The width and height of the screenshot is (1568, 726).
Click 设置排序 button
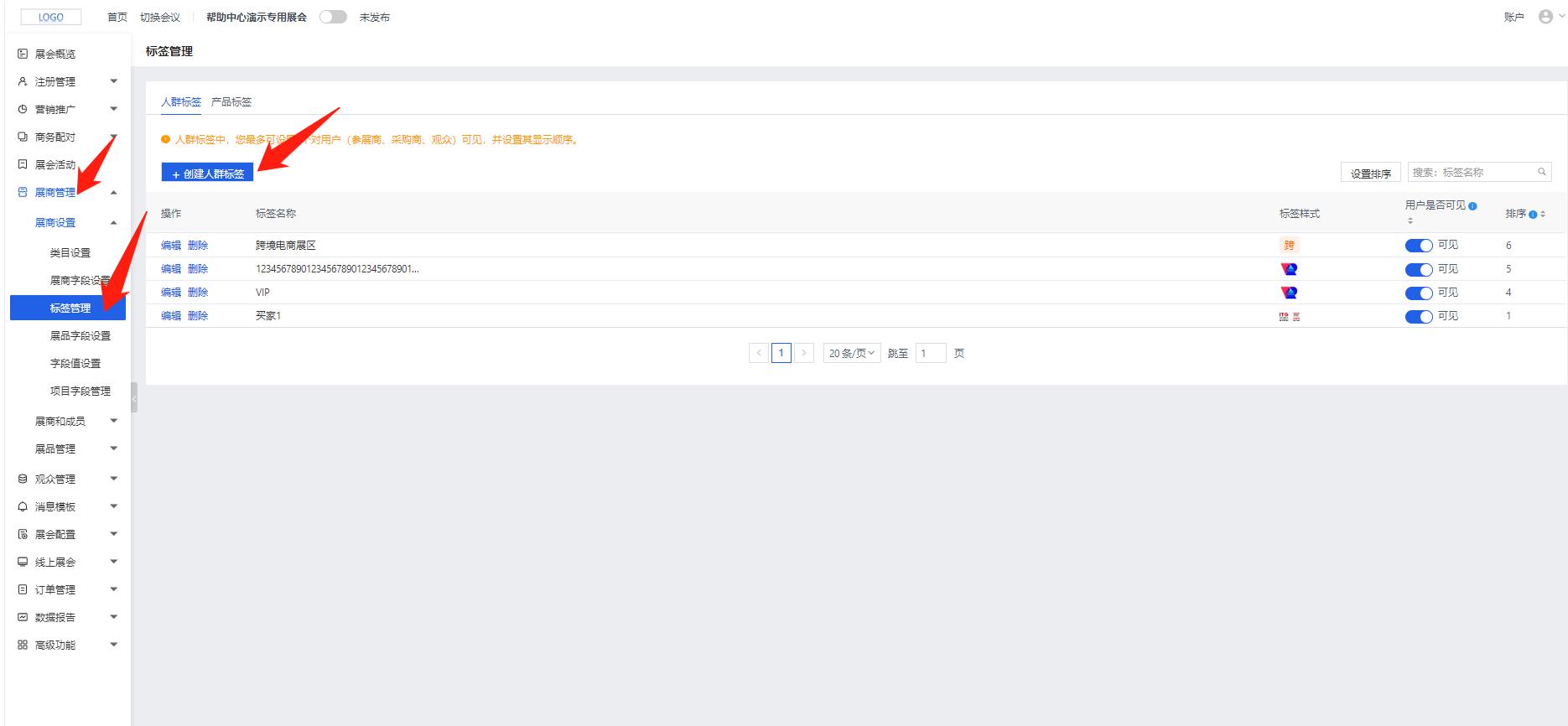1371,173
